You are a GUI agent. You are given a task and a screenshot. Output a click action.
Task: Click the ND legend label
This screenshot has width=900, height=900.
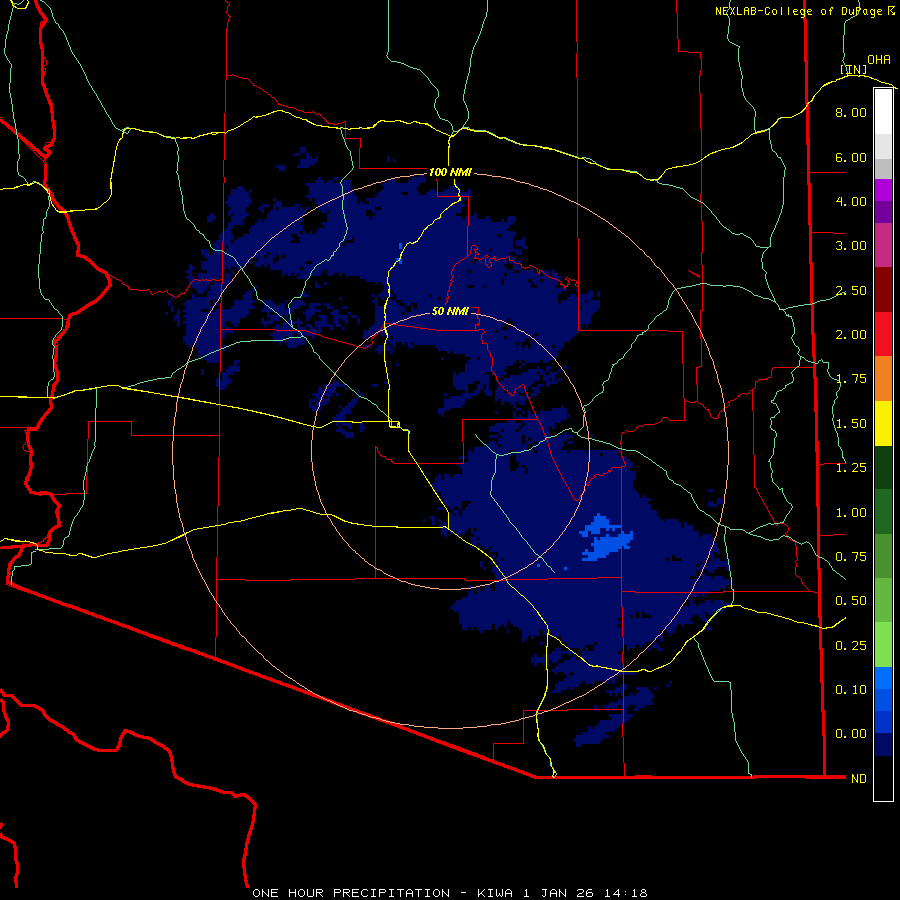[x=859, y=779]
